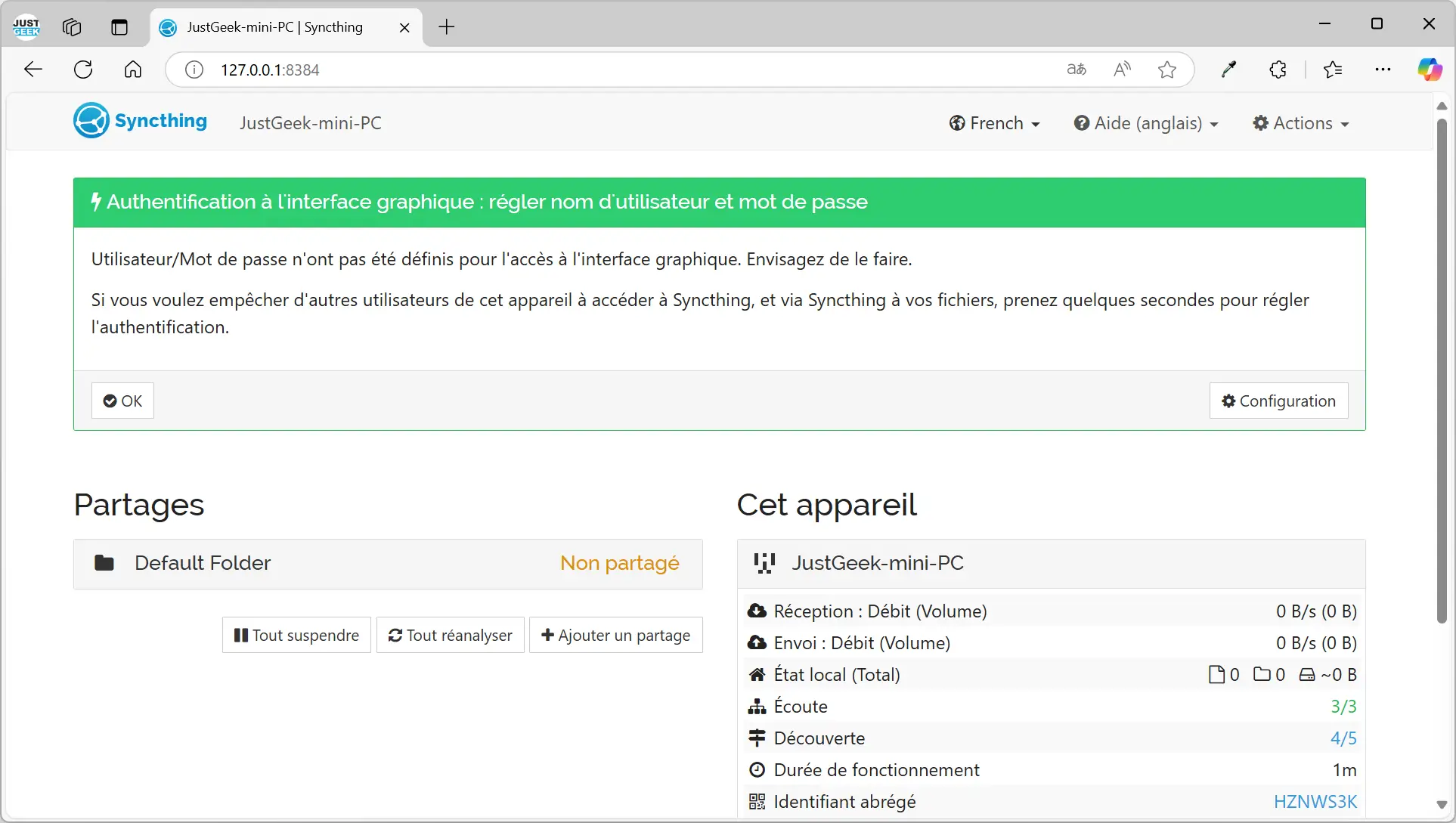1456x823 pixels.
Task: Launch the Copilot icon
Action: click(x=1430, y=70)
